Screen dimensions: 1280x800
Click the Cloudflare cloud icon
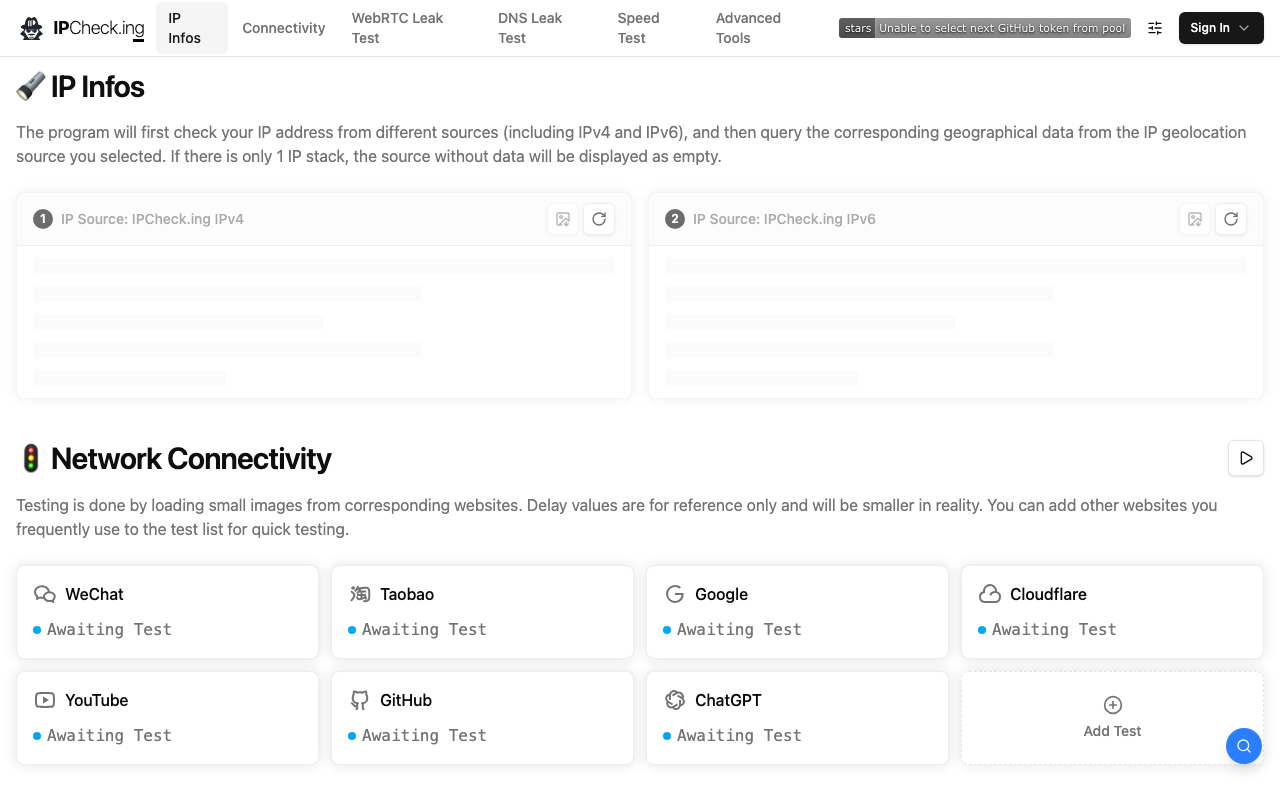[990, 594]
